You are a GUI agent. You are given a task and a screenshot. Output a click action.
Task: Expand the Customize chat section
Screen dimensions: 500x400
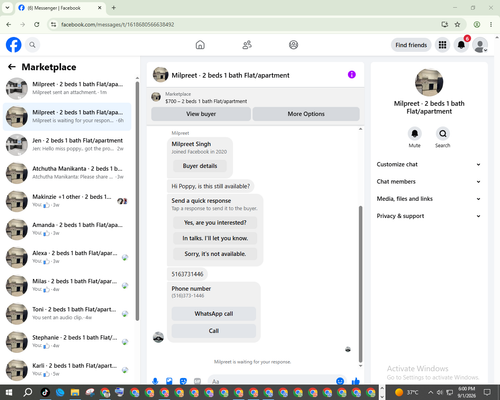coord(429,164)
